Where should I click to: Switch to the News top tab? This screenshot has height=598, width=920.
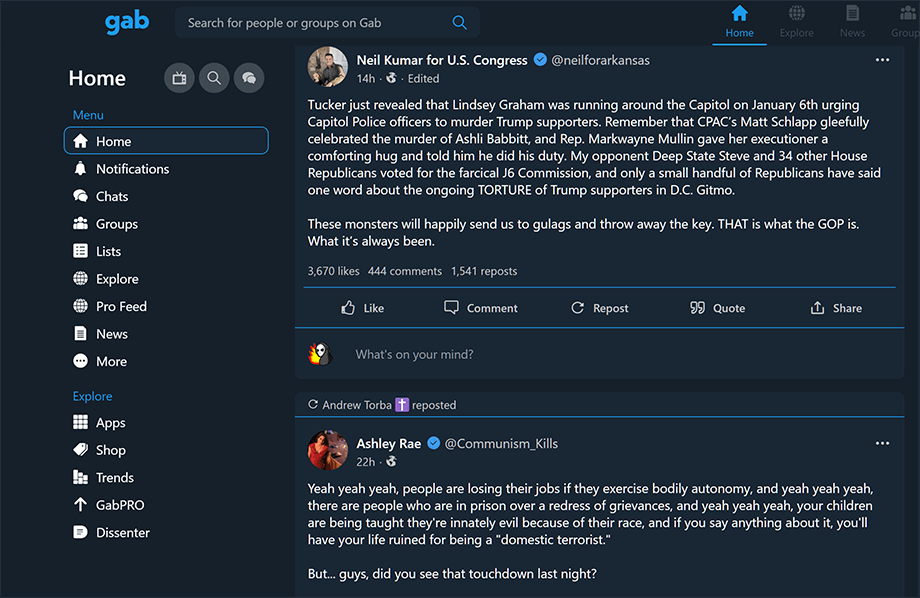852,22
